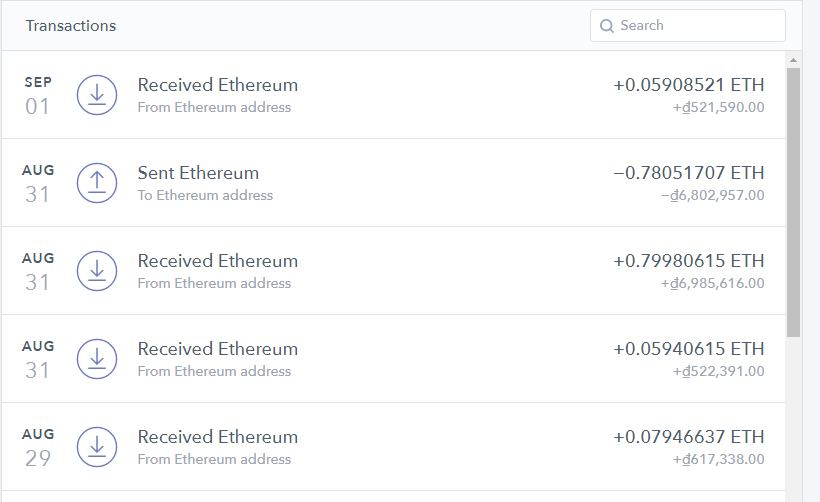Viewport: 820px width, 502px height.
Task: Click the +0.07946637 ETH amount
Action: click(688, 437)
